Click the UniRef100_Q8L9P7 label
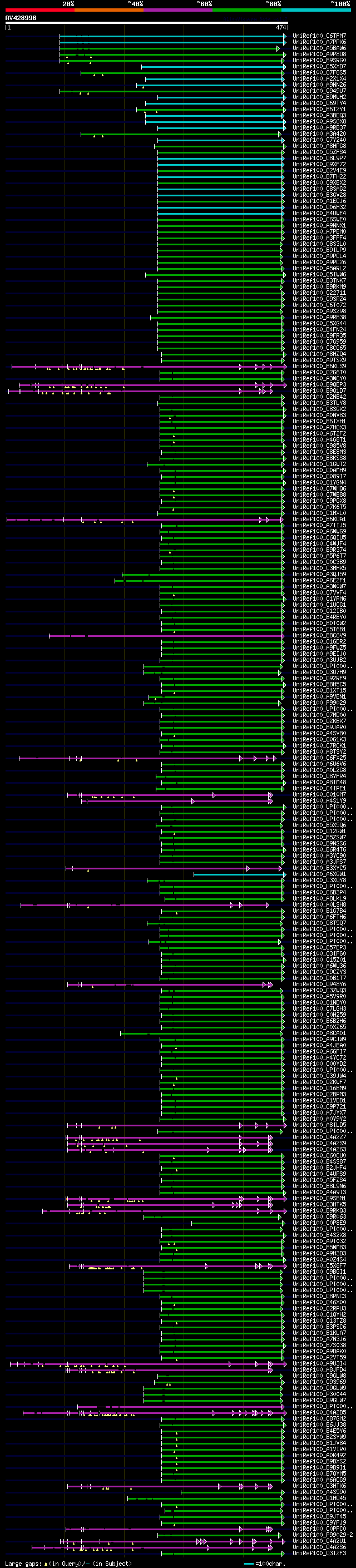356x1568 pixels. pyautogui.click(x=319, y=159)
